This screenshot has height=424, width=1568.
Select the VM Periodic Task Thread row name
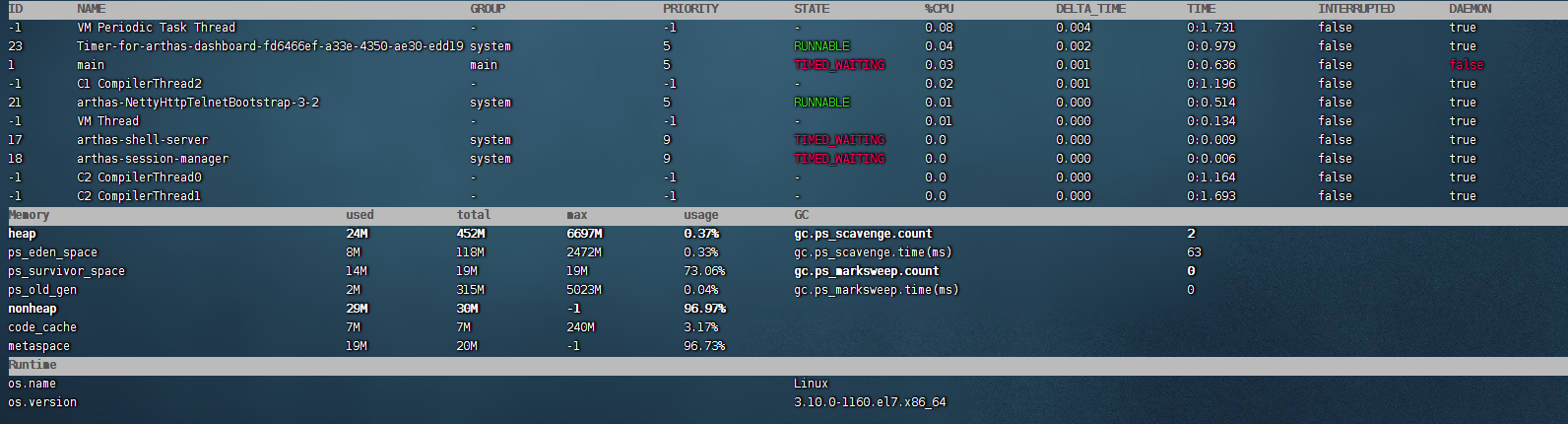(156, 28)
